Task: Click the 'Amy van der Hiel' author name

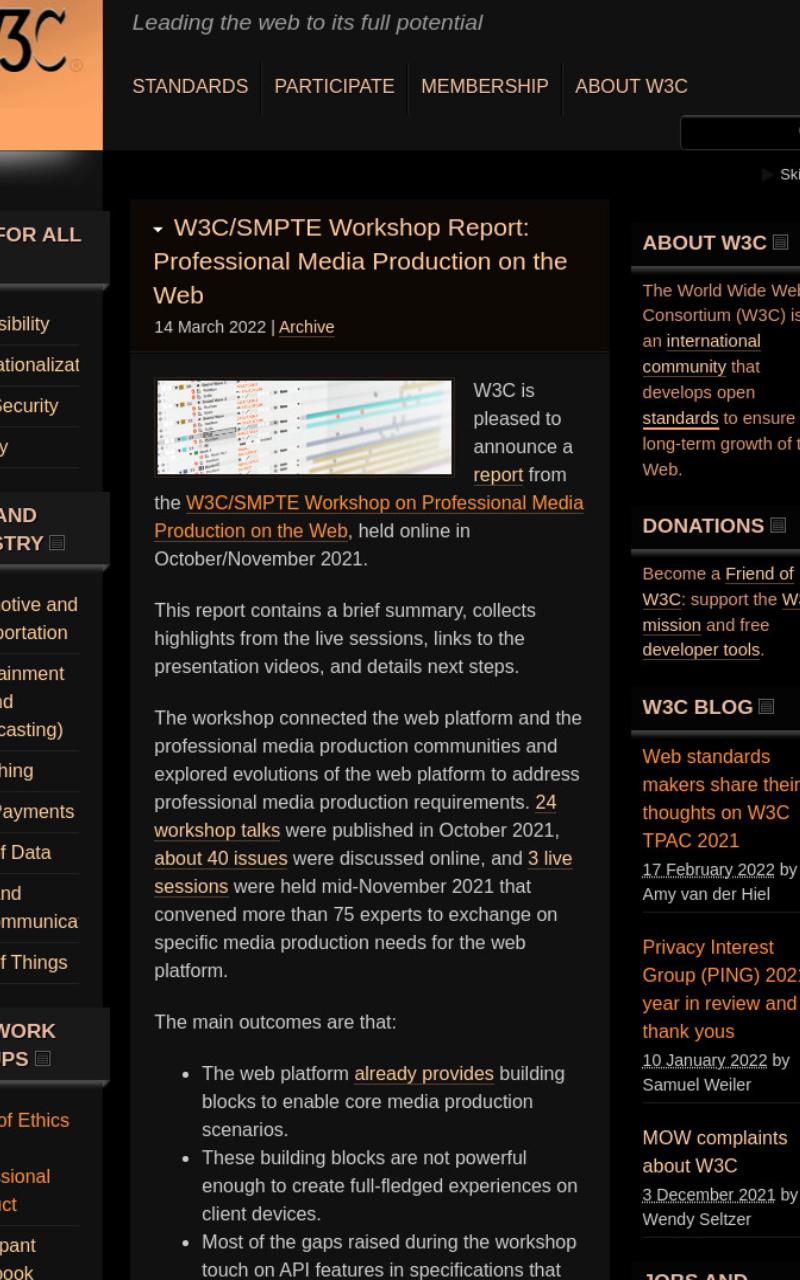Action: tap(706, 894)
